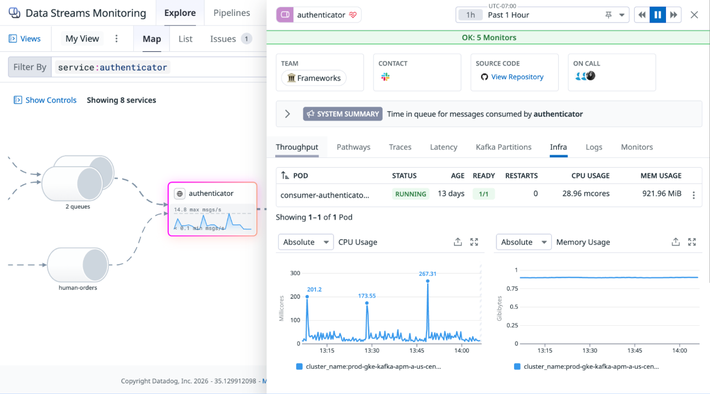710x394 pixels.
Task: Click the authenticator throughput sparkline thumbnail
Action: click(x=212, y=220)
